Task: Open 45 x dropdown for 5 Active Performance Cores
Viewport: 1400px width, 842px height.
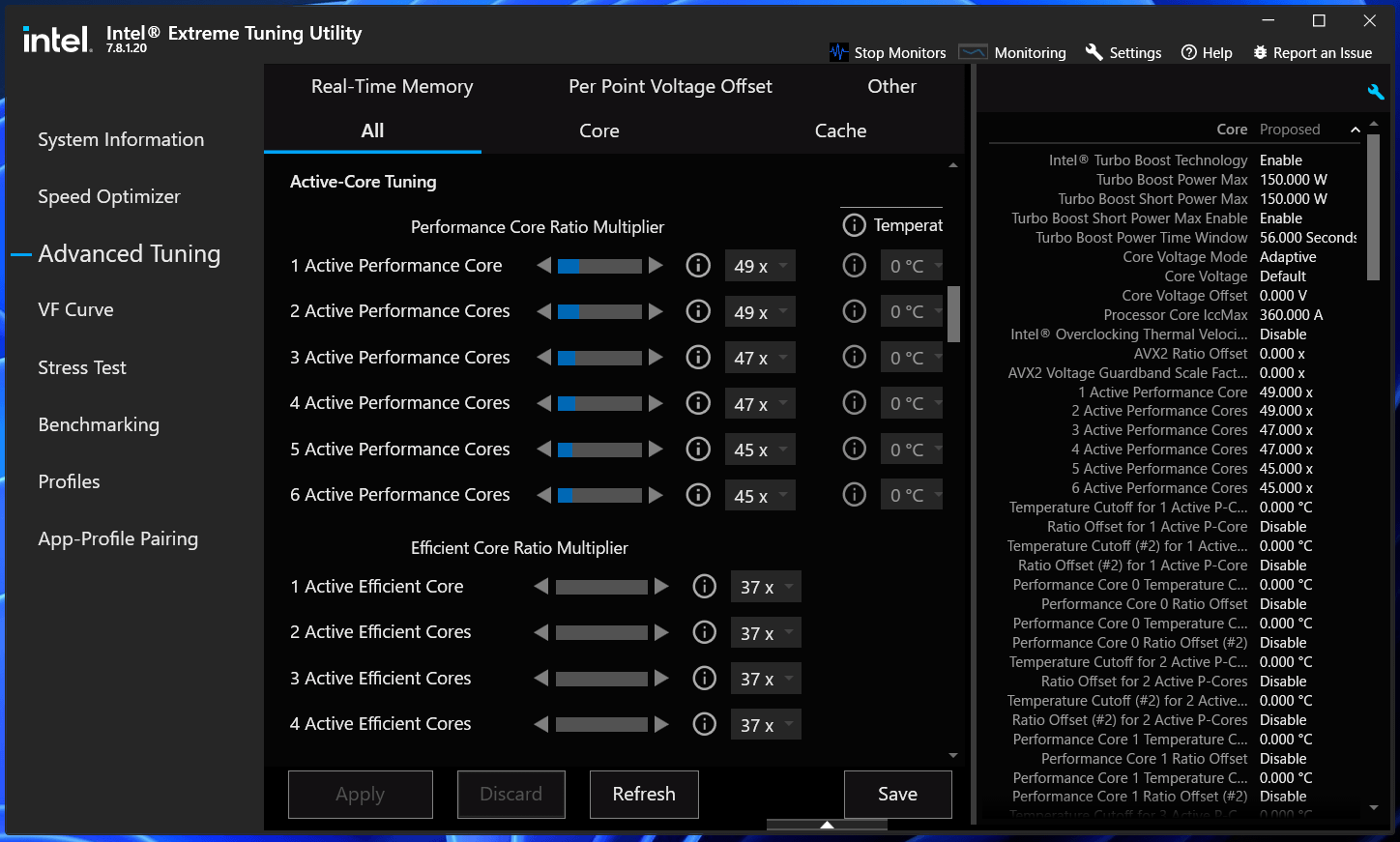Action: tap(760, 450)
